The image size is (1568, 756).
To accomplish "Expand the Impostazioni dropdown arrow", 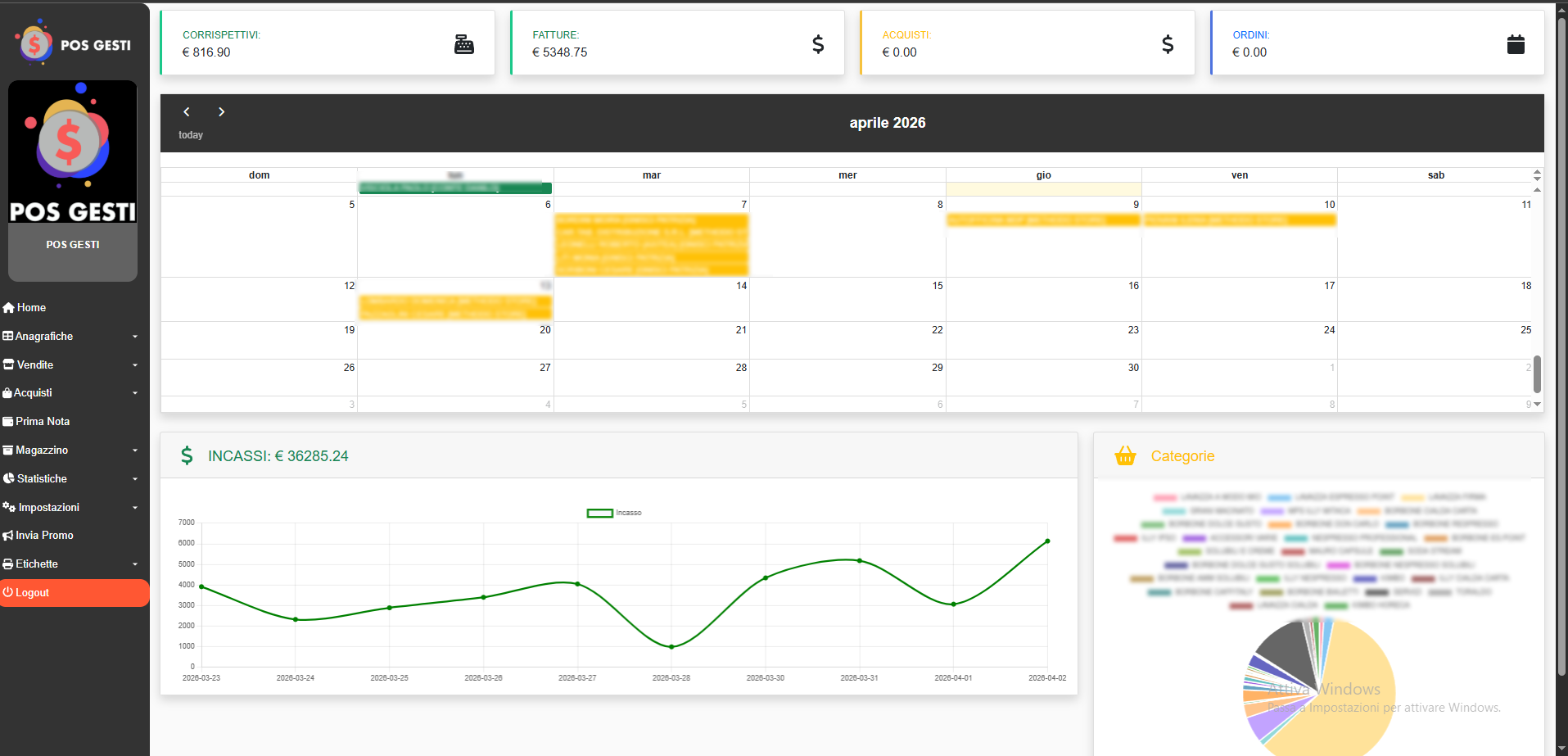I will coord(135,508).
